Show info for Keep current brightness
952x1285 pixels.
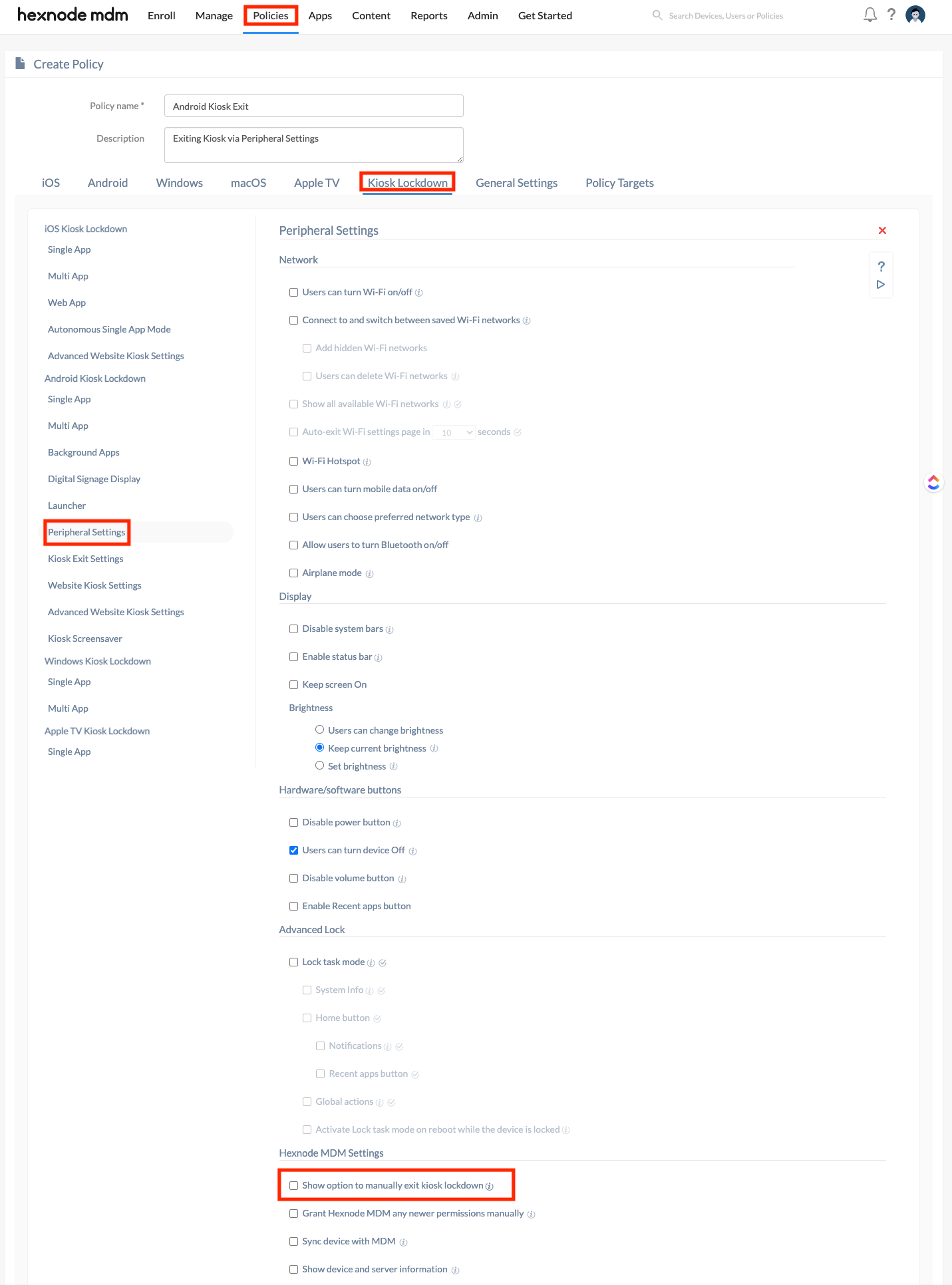434,748
